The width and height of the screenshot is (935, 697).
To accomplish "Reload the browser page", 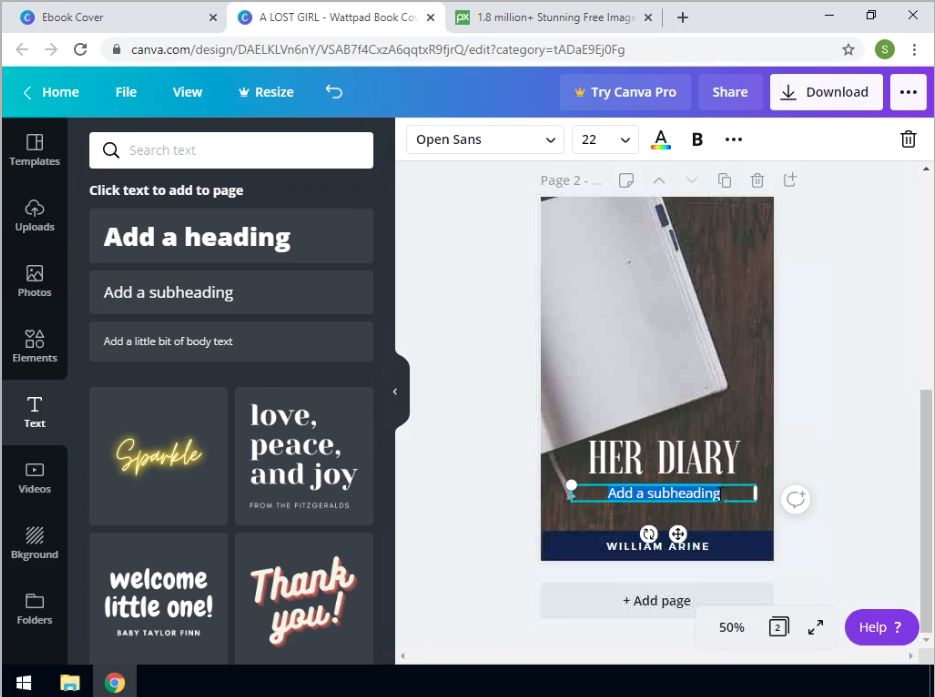I will point(81,49).
